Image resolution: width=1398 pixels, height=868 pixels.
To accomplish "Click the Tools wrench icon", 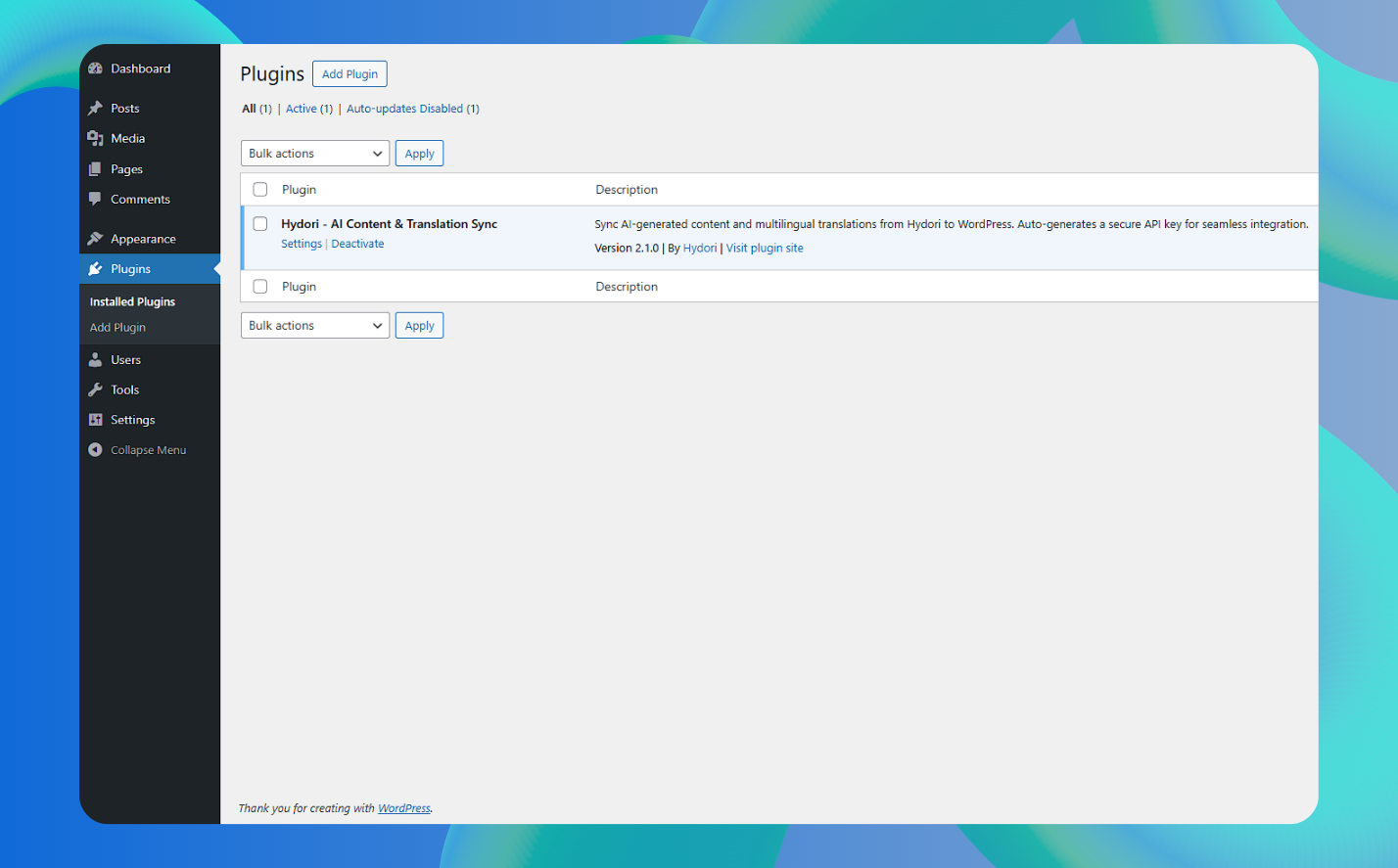I will pyautogui.click(x=95, y=389).
